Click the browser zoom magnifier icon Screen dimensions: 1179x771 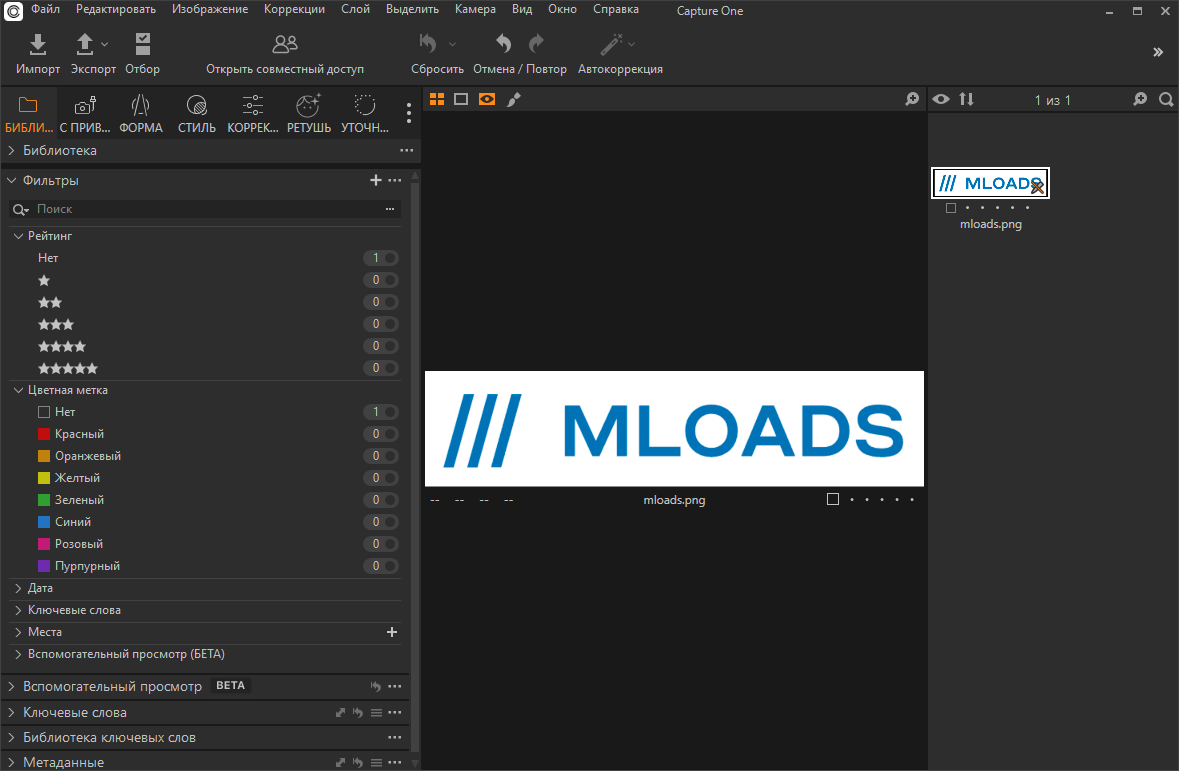(x=1140, y=99)
